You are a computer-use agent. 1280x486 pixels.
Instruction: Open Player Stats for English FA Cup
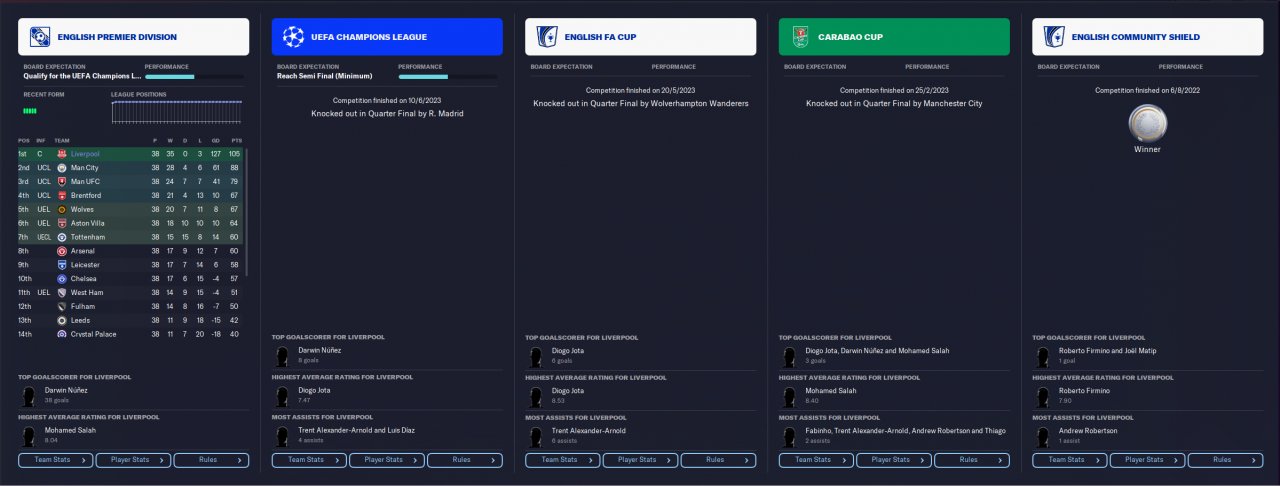pos(640,460)
